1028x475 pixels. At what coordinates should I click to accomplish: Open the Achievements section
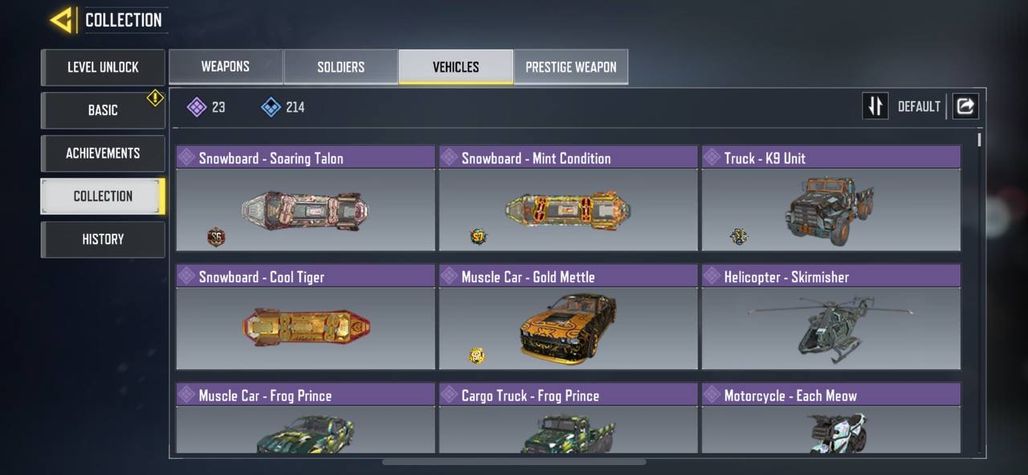click(x=103, y=153)
